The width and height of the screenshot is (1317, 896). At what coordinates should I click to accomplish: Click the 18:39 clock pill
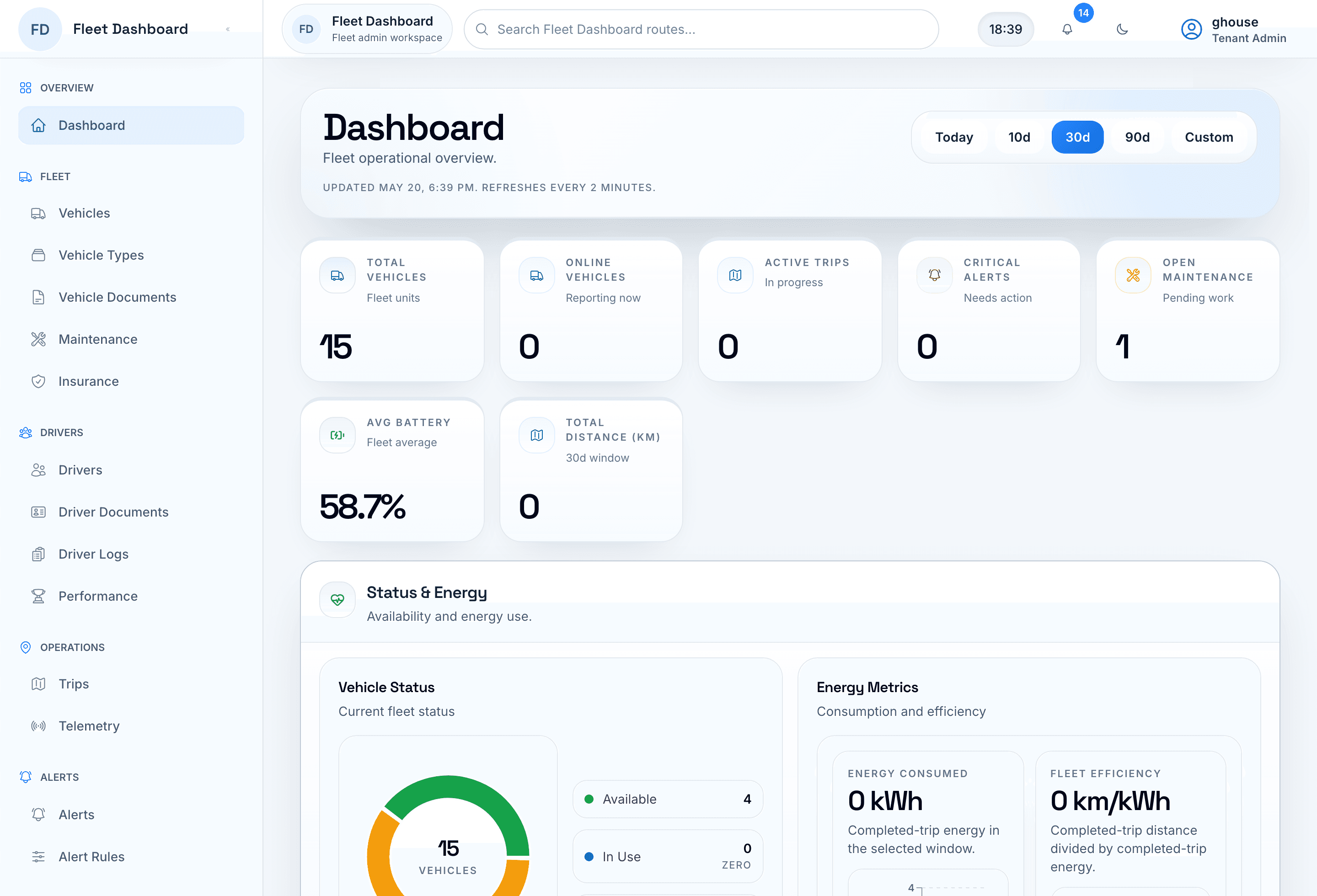1005,29
